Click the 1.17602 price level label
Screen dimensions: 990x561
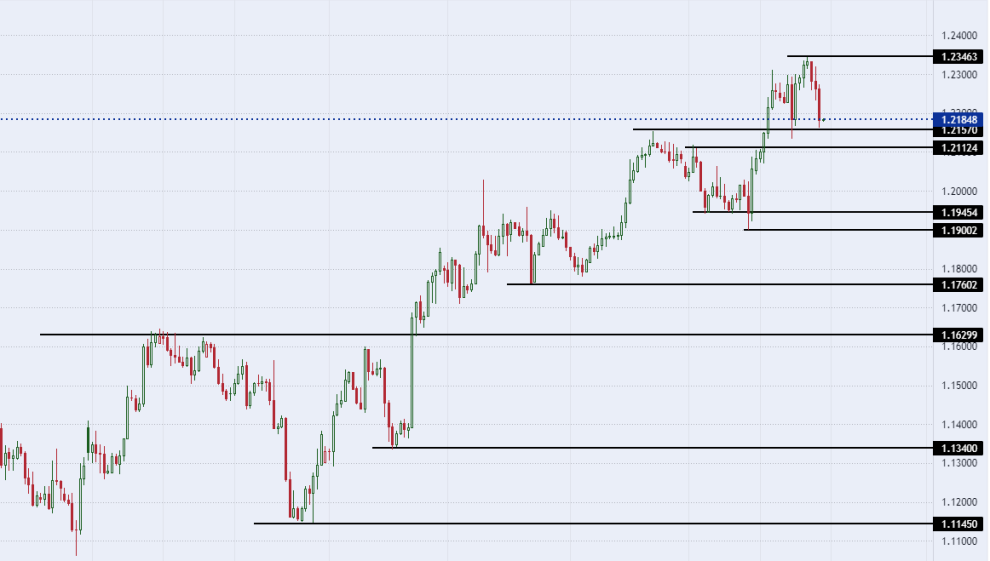pyautogui.click(x=958, y=285)
